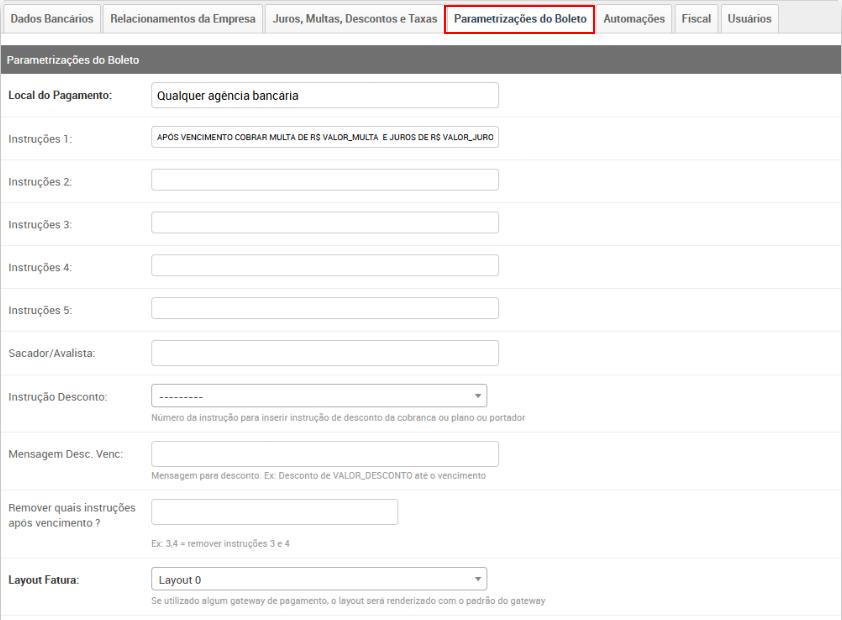842x620 pixels.
Task: Go to the Automações tab
Action: point(634,19)
